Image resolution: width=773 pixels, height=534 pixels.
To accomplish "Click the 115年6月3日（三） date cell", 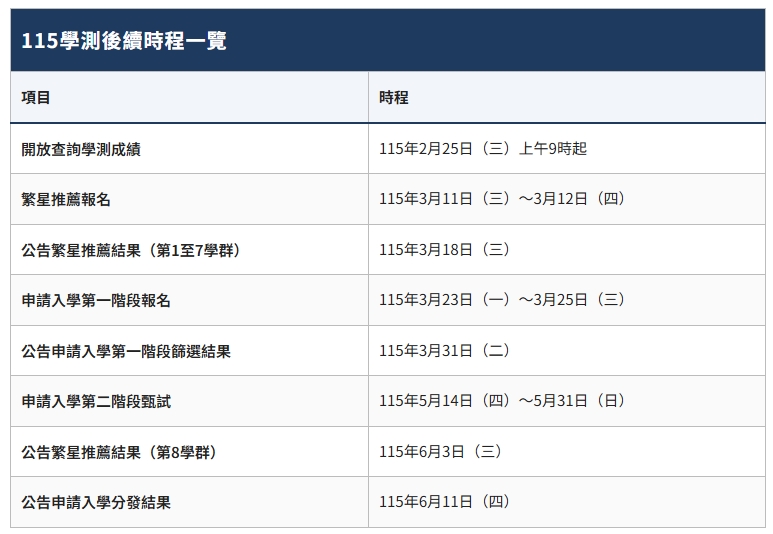I will coord(441,452).
